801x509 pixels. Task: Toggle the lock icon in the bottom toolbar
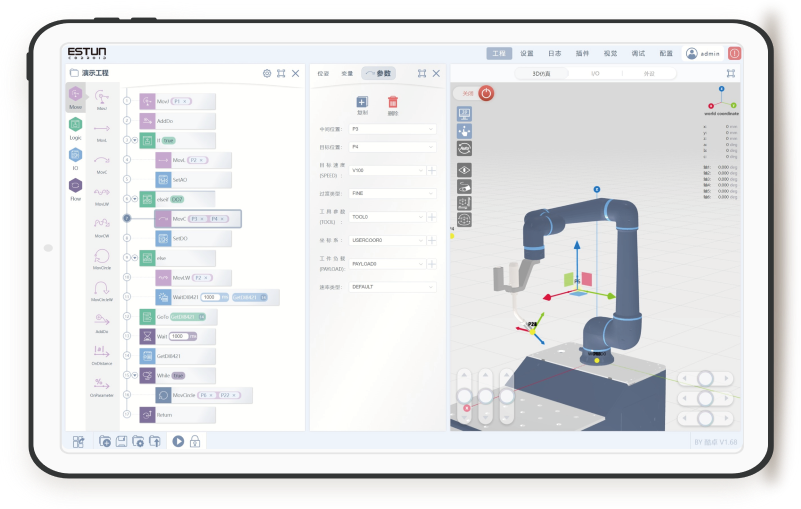click(195, 441)
